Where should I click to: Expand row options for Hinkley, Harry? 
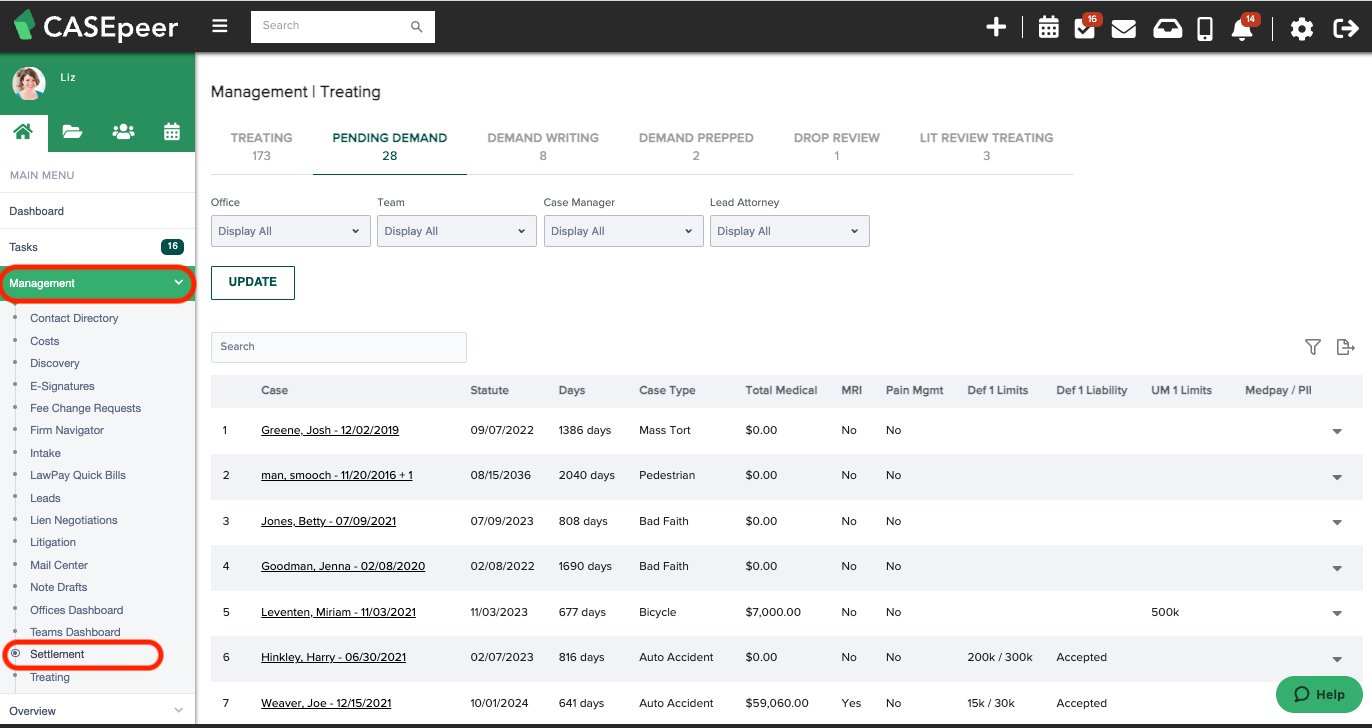(x=1337, y=659)
